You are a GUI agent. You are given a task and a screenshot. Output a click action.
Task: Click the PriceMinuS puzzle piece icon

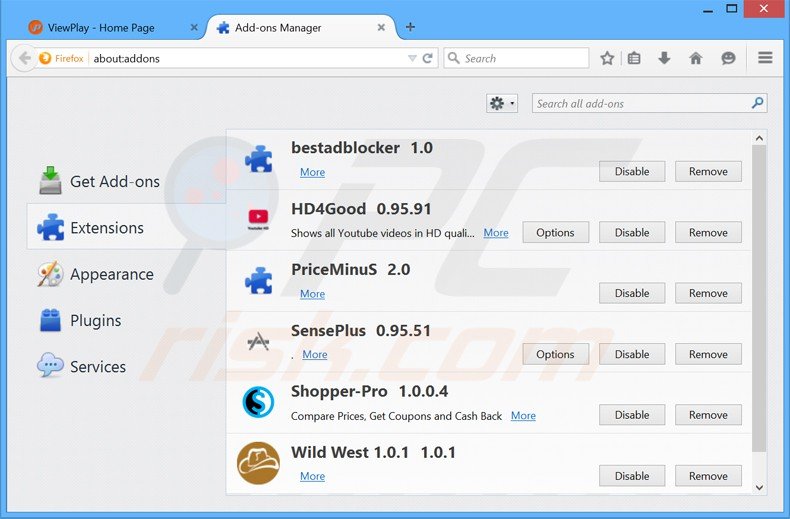258,281
